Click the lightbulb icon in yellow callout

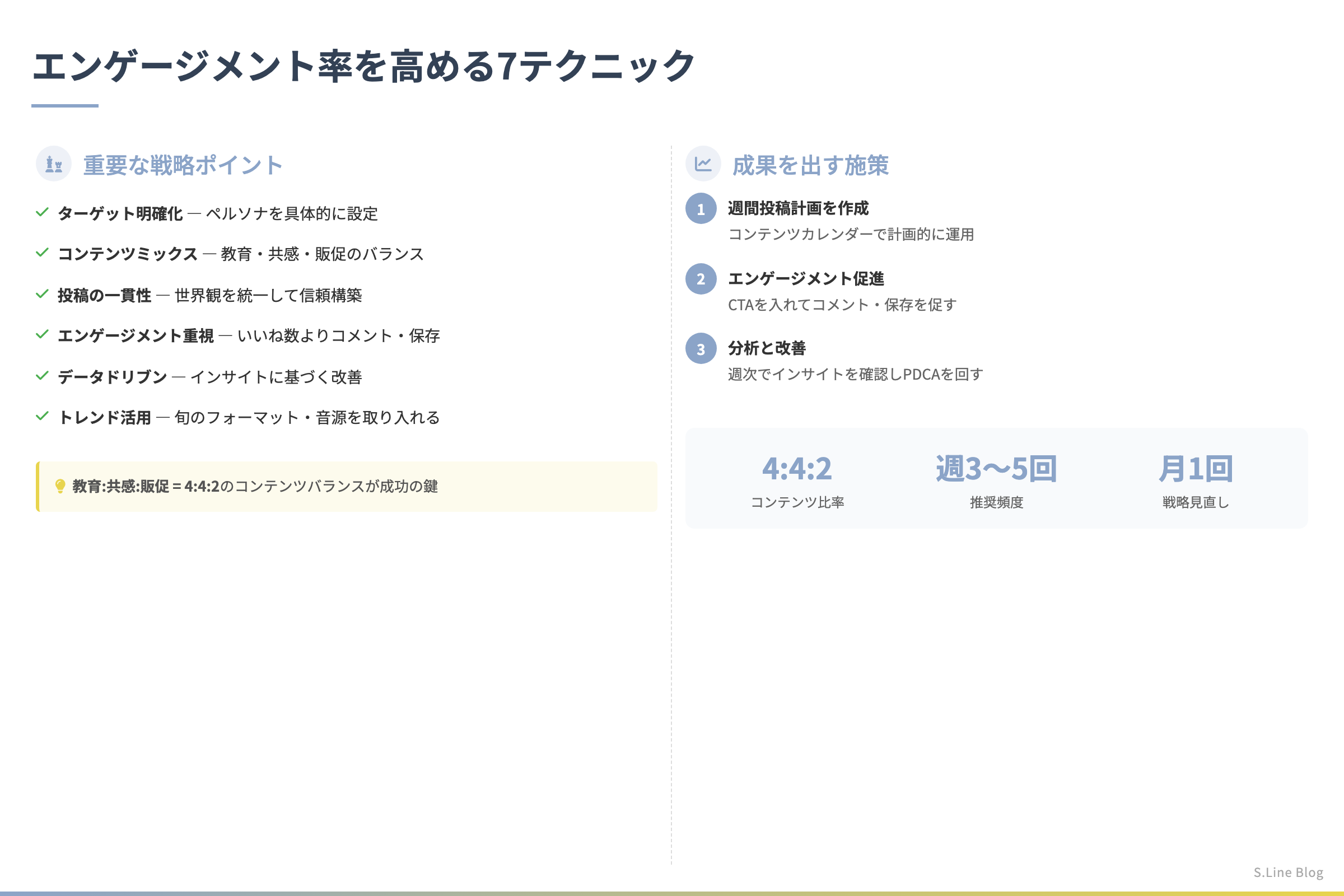[60, 486]
